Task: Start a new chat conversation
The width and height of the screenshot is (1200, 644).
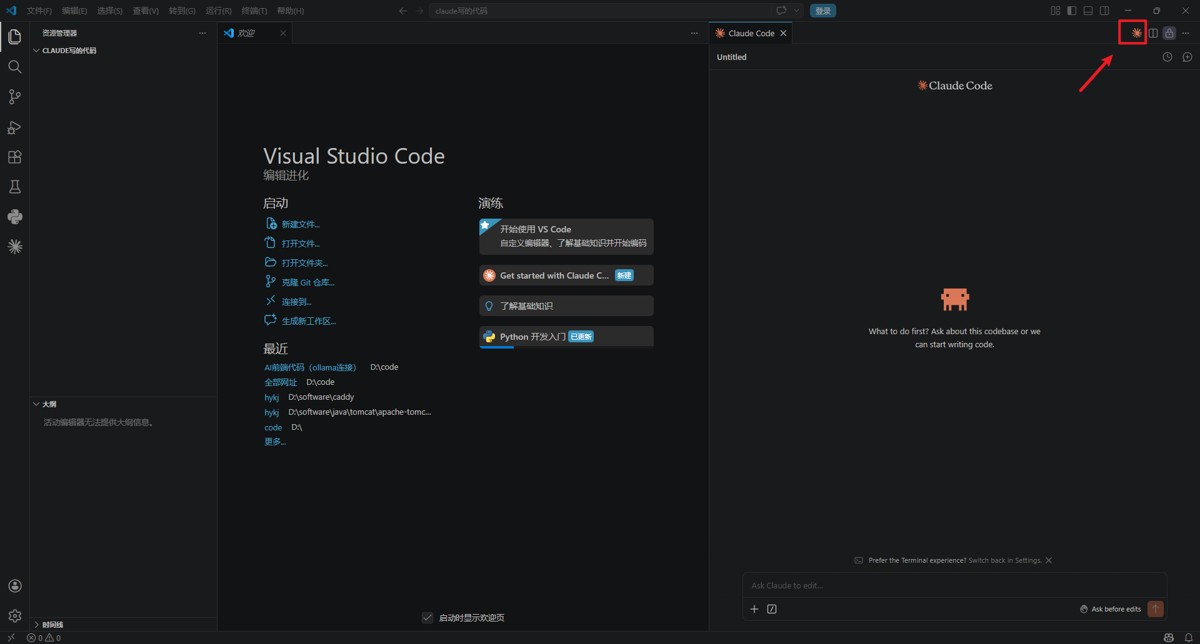Action: point(1187,57)
